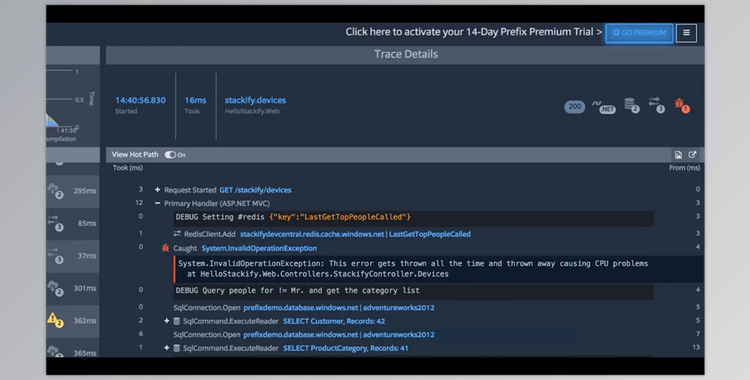Click the DEBUG Query people log line
The width and height of the screenshot is (750, 380).
[x=413, y=291]
